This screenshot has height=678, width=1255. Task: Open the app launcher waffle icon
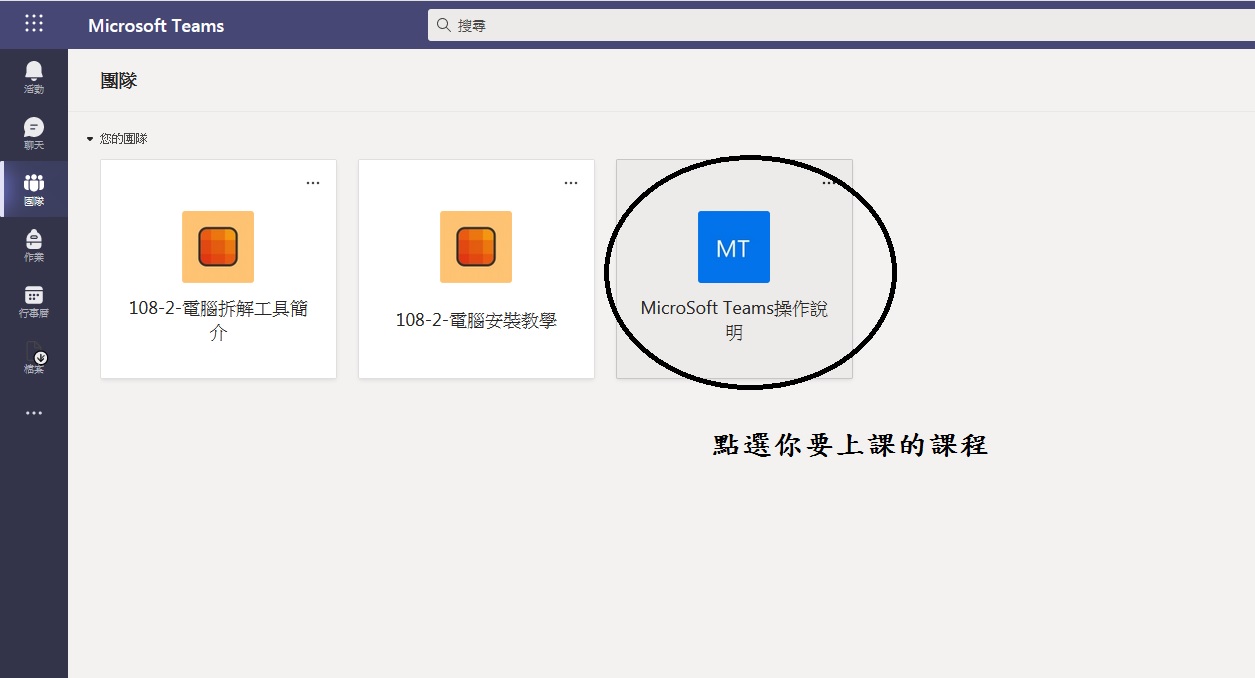[34, 24]
